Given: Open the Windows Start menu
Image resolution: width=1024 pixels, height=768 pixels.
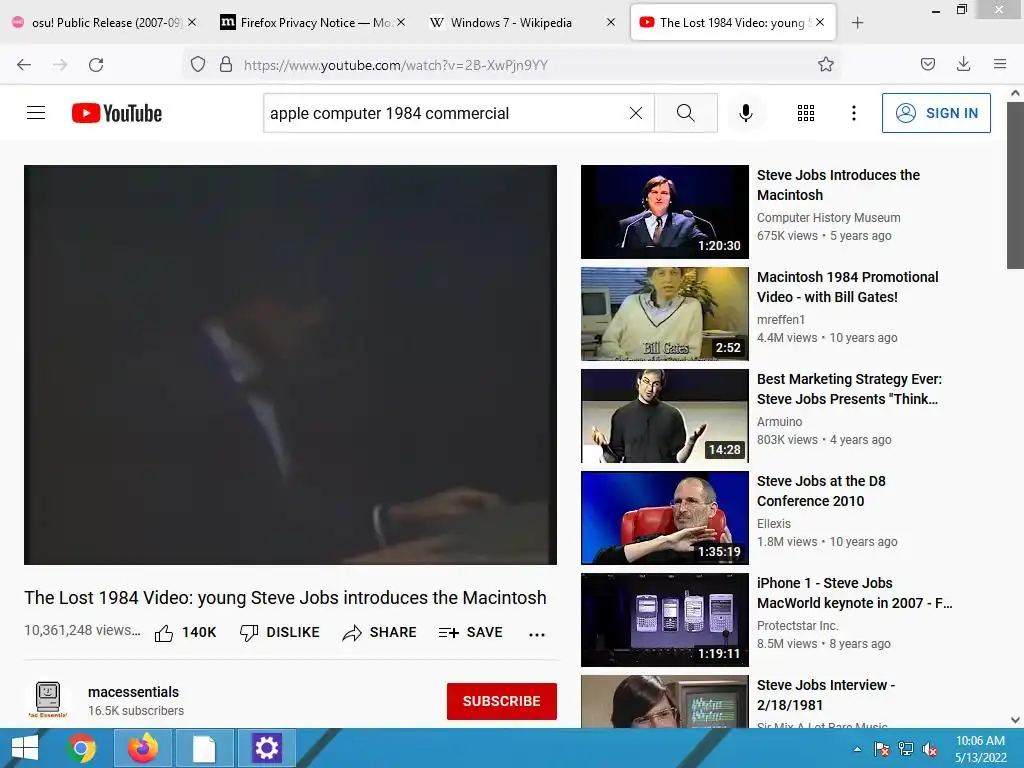Looking at the screenshot, I should (25, 748).
